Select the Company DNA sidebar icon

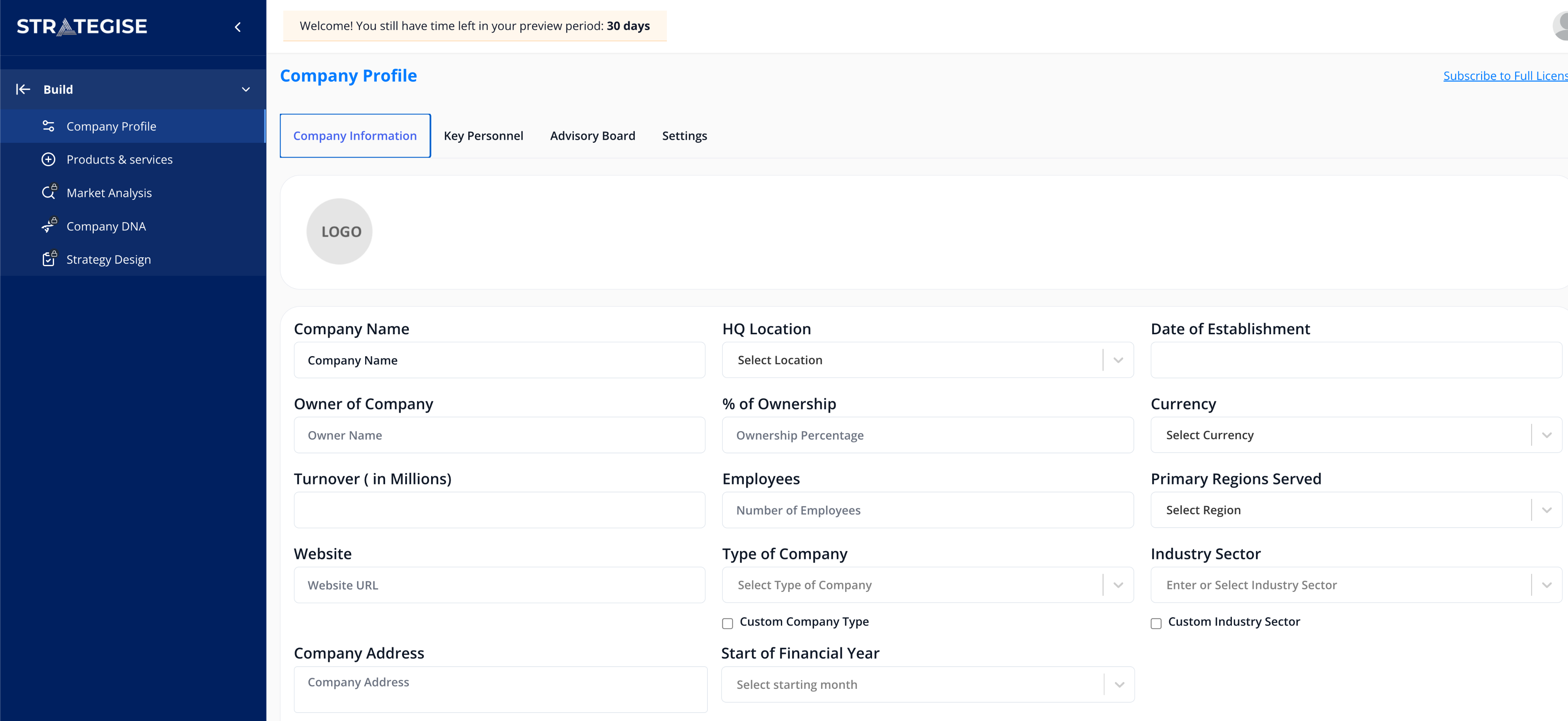pos(49,226)
